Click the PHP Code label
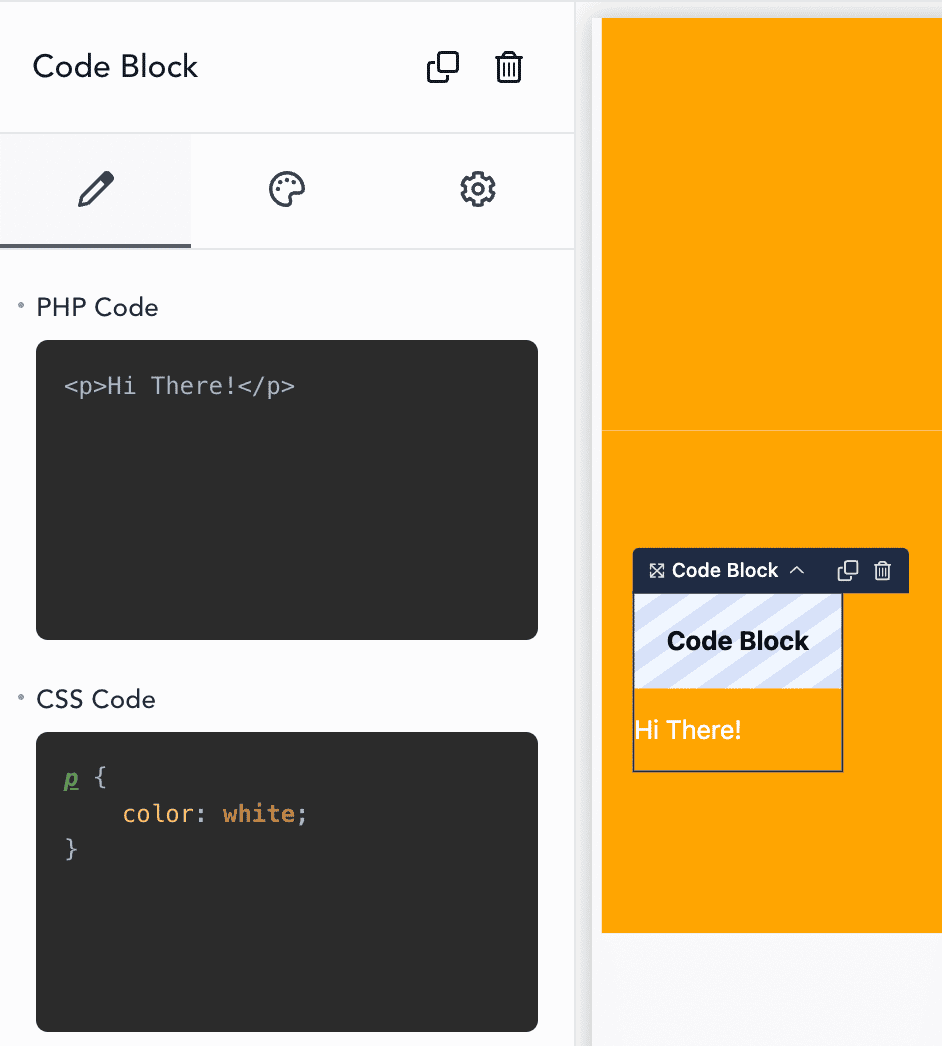 [97, 308]
